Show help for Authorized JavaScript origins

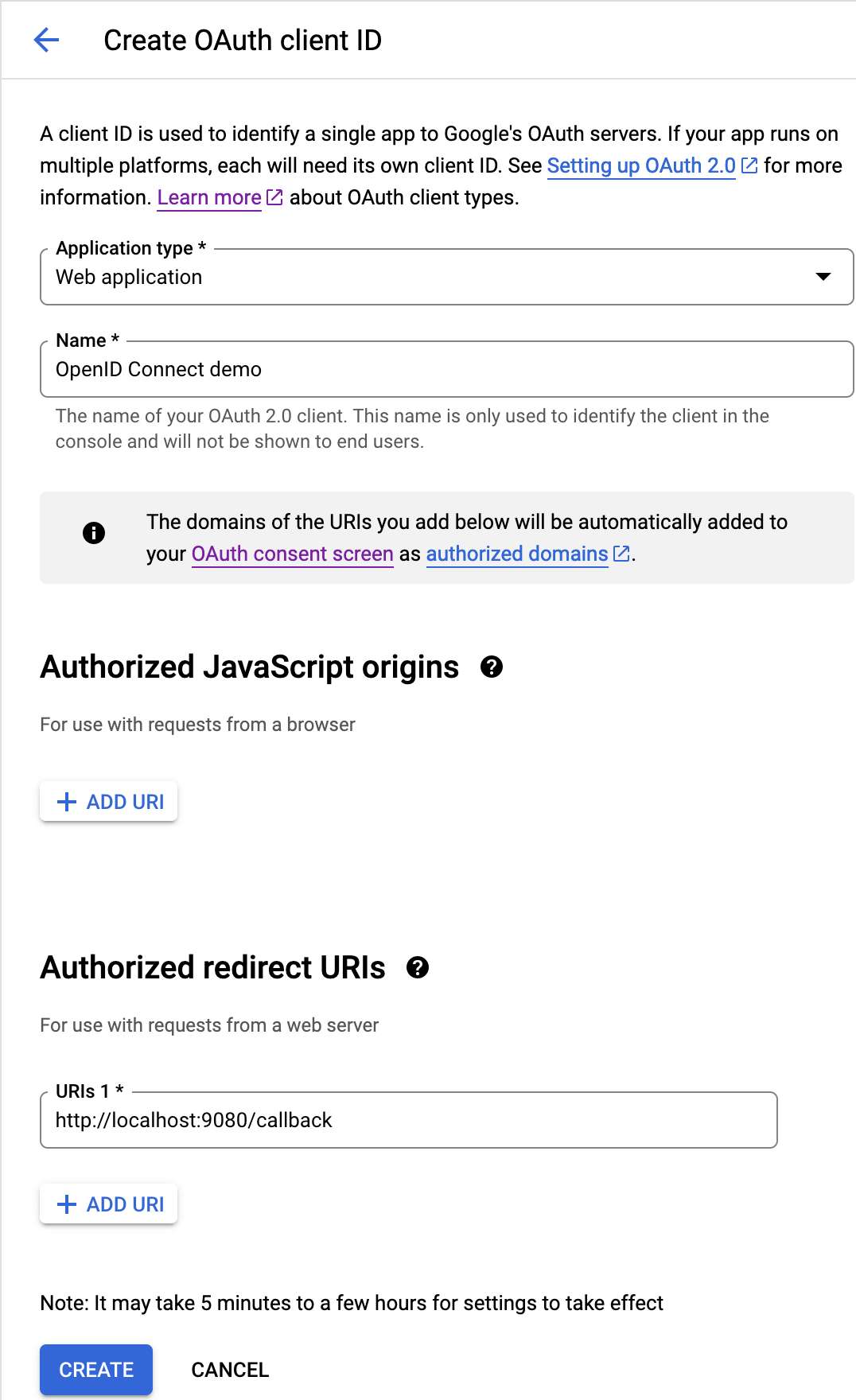(492, 667)
